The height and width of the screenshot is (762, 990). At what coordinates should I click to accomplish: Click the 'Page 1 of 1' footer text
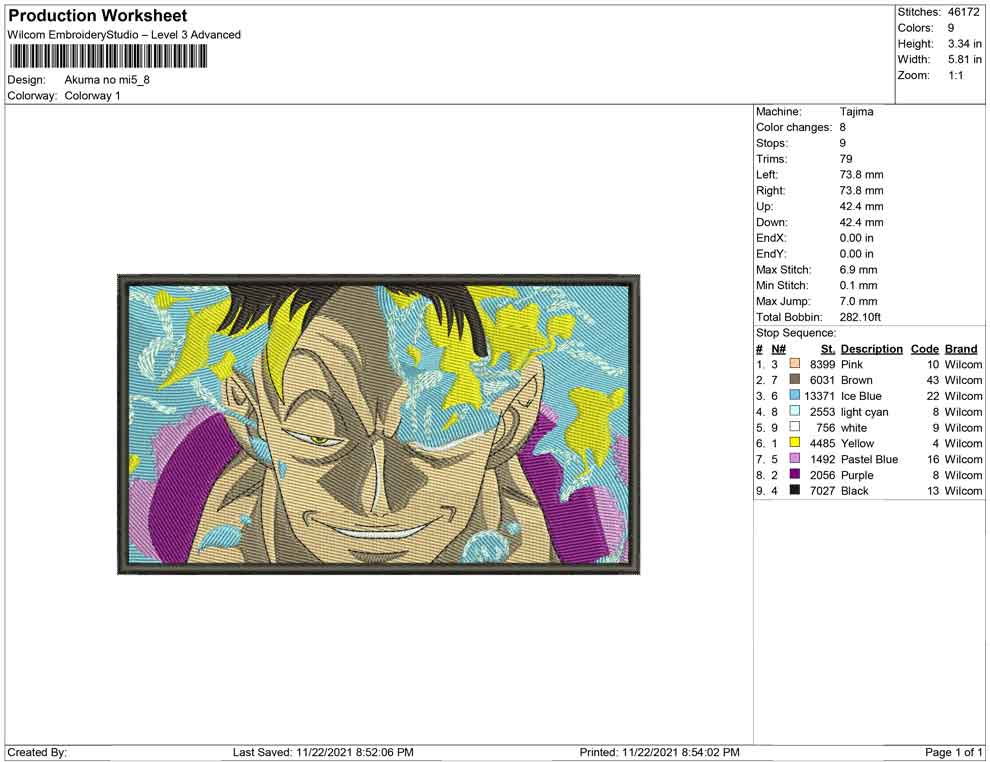click(x=953, y=752)
